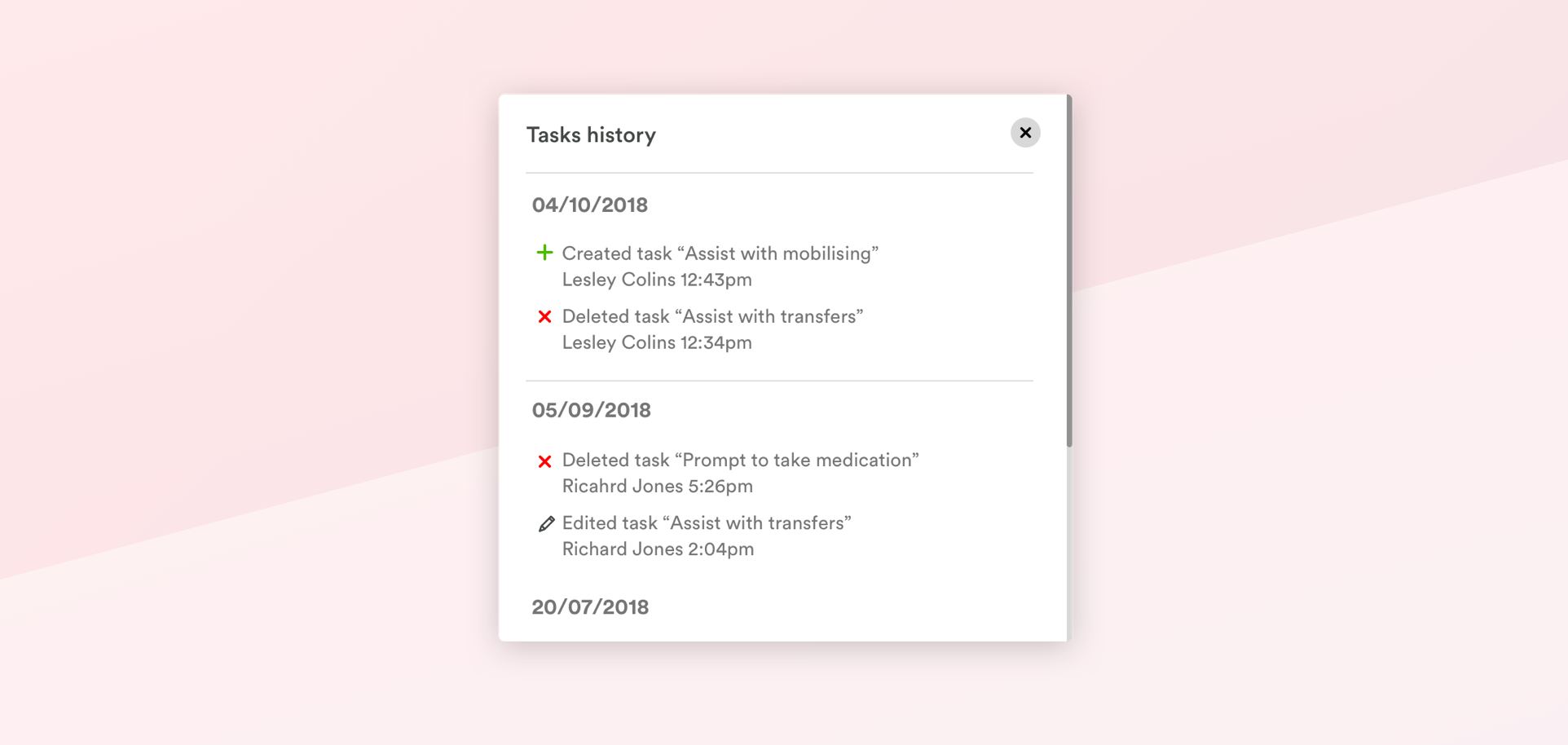Click the Tasks history title
The width and height of the screenshot is (1568, 745).
(x=591, y=134)
